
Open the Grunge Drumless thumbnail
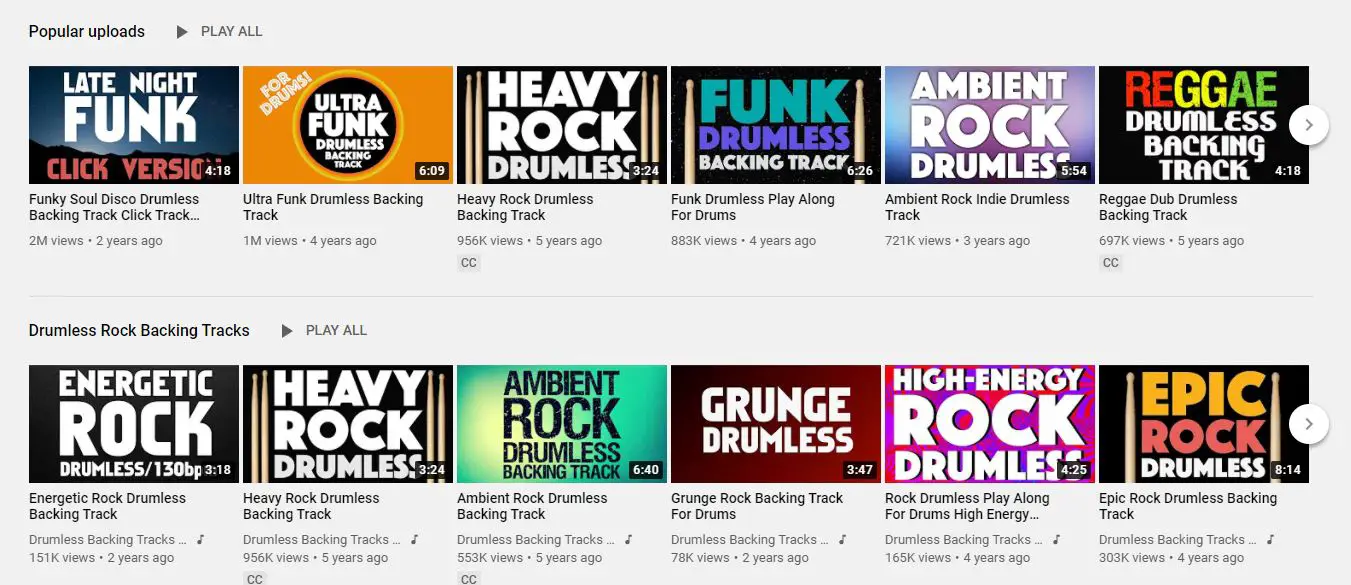[x=776, y=424]
